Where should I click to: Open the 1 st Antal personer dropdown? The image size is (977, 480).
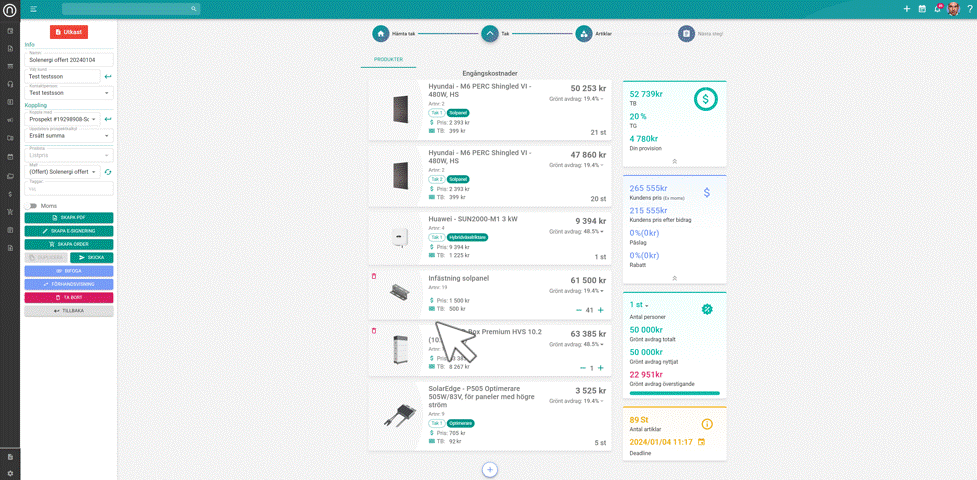point(639,305)
